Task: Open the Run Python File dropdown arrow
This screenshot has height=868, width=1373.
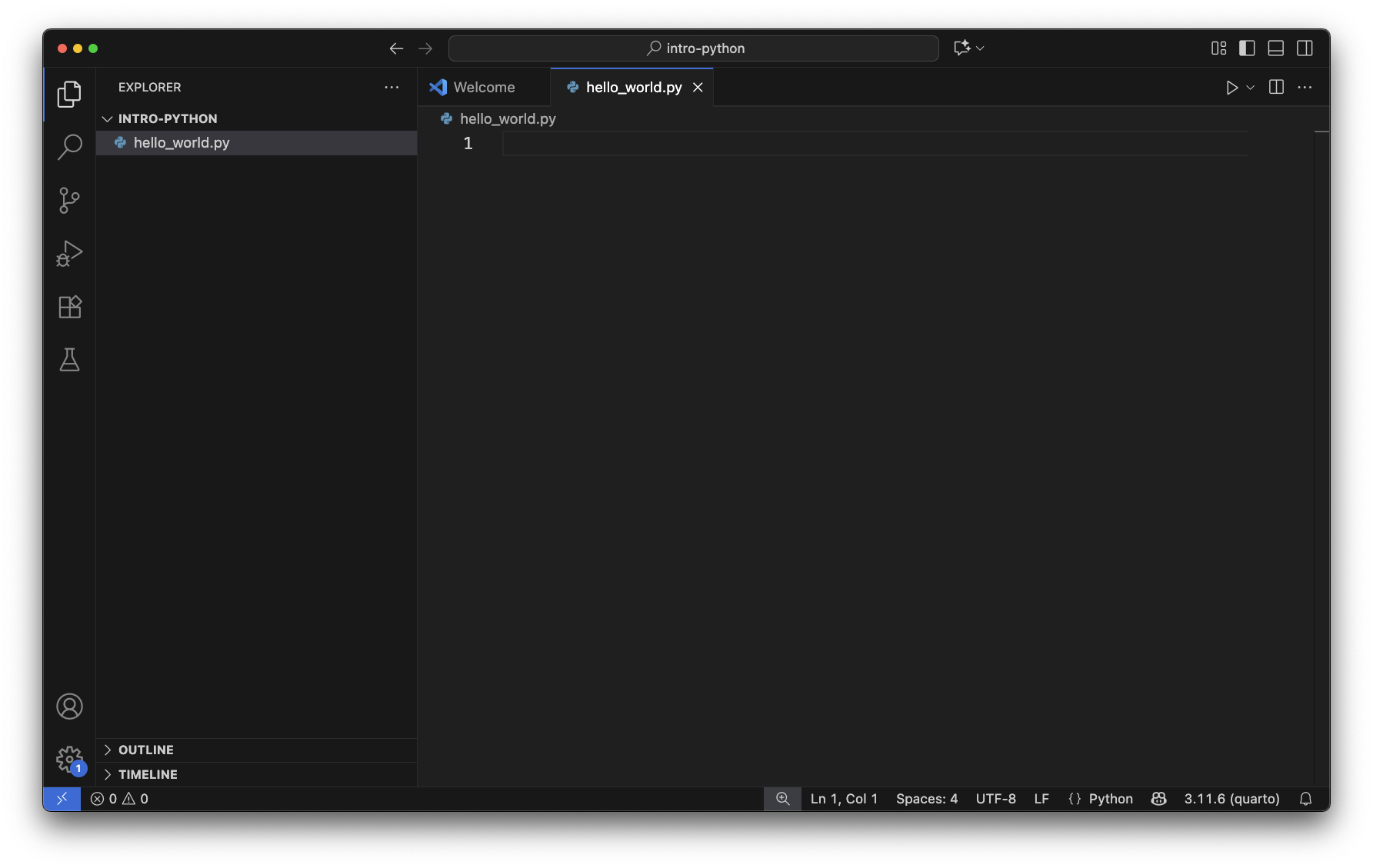Action: (1251, 88)
